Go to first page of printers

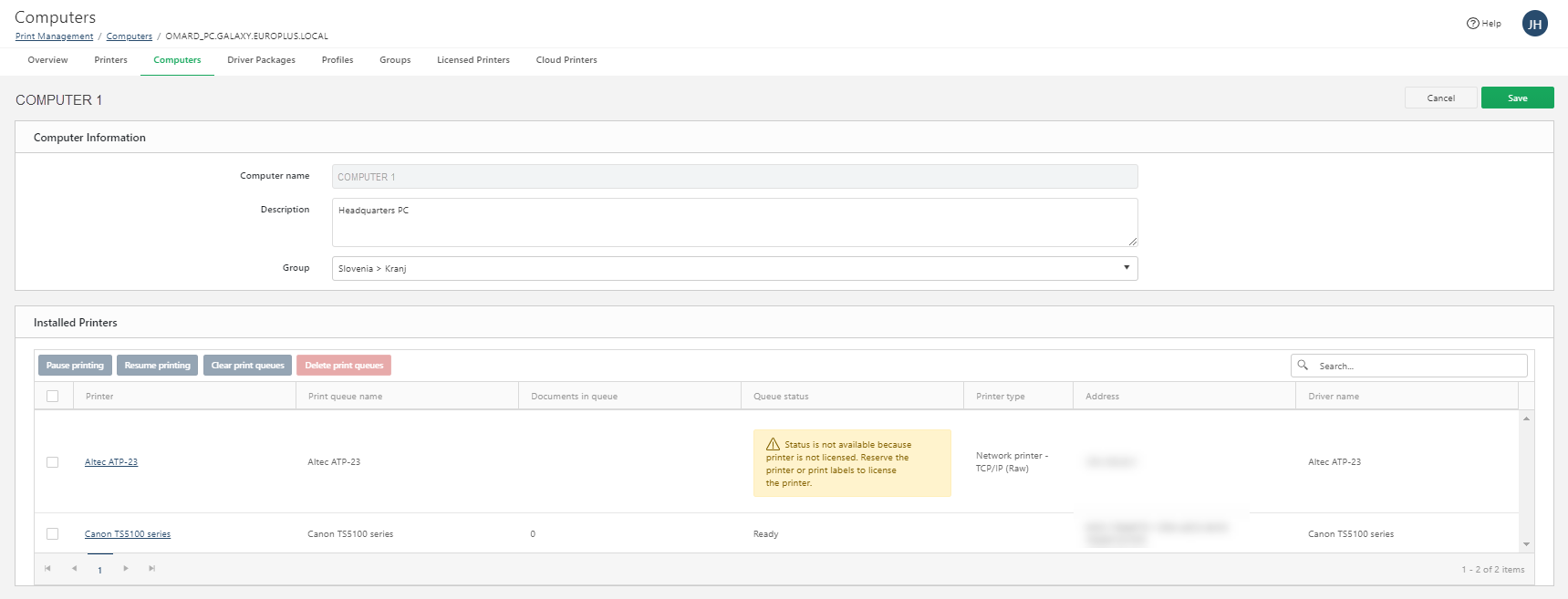pos(47,569)
